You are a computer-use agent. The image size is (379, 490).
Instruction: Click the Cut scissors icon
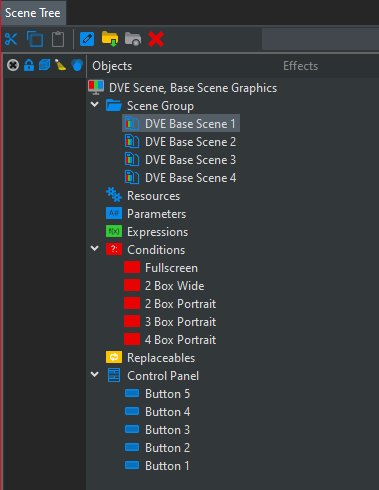[x=11, y=39]
